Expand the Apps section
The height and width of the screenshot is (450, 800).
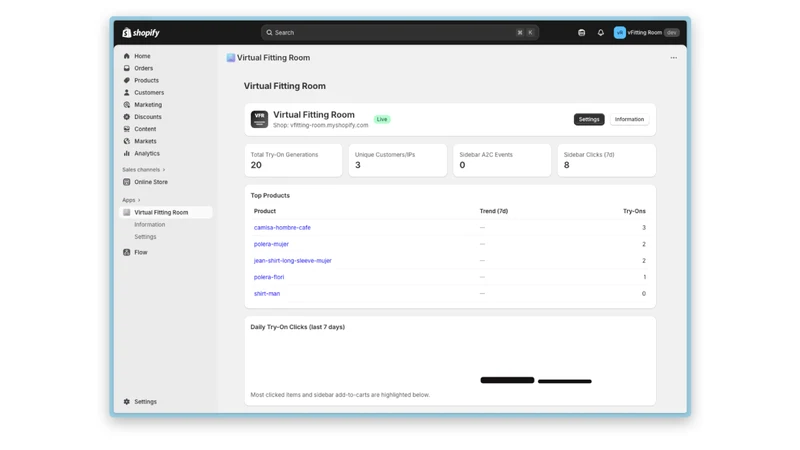point(131,201)
